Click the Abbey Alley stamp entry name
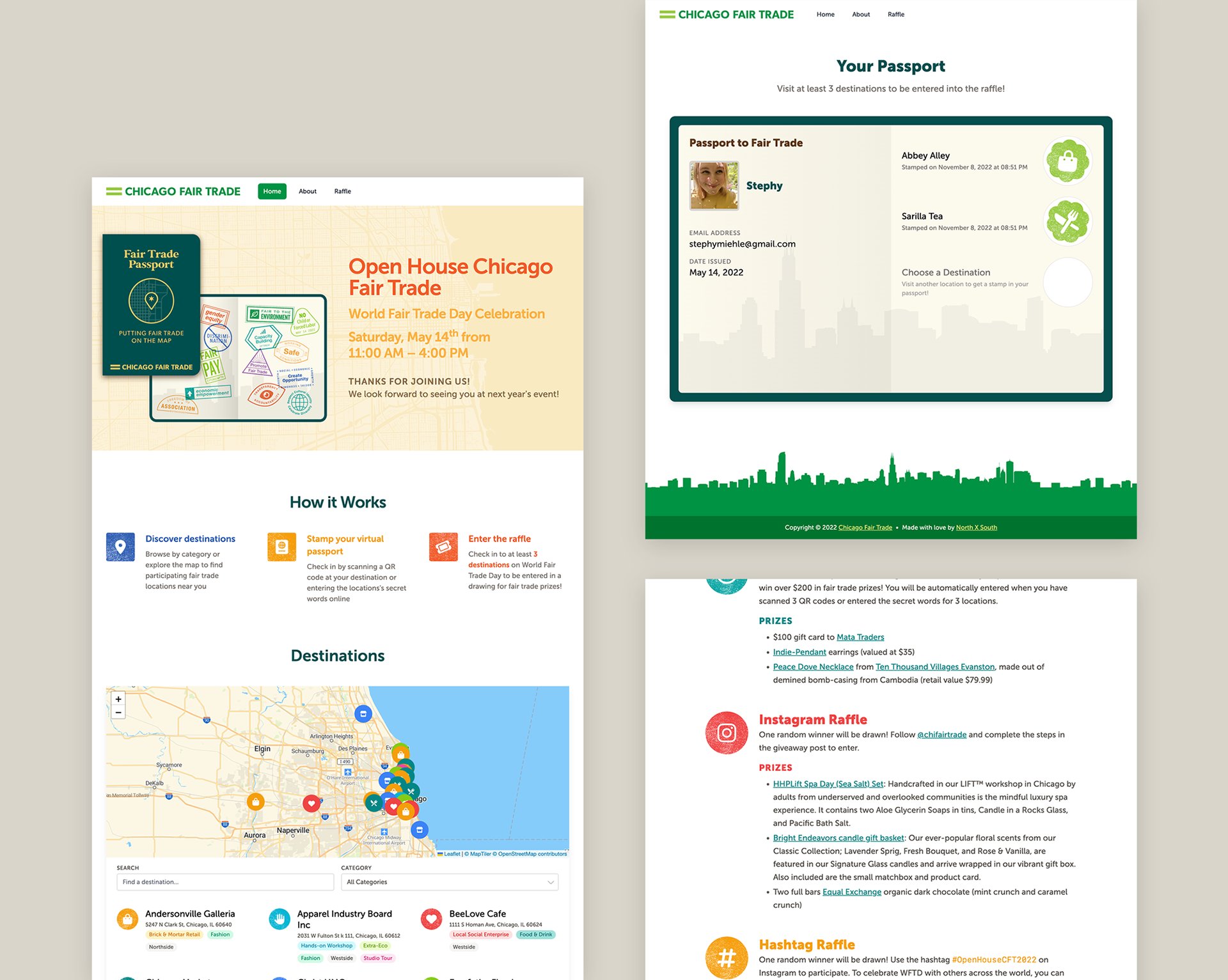Screen dimensions: 1228x980 [925, 155]
